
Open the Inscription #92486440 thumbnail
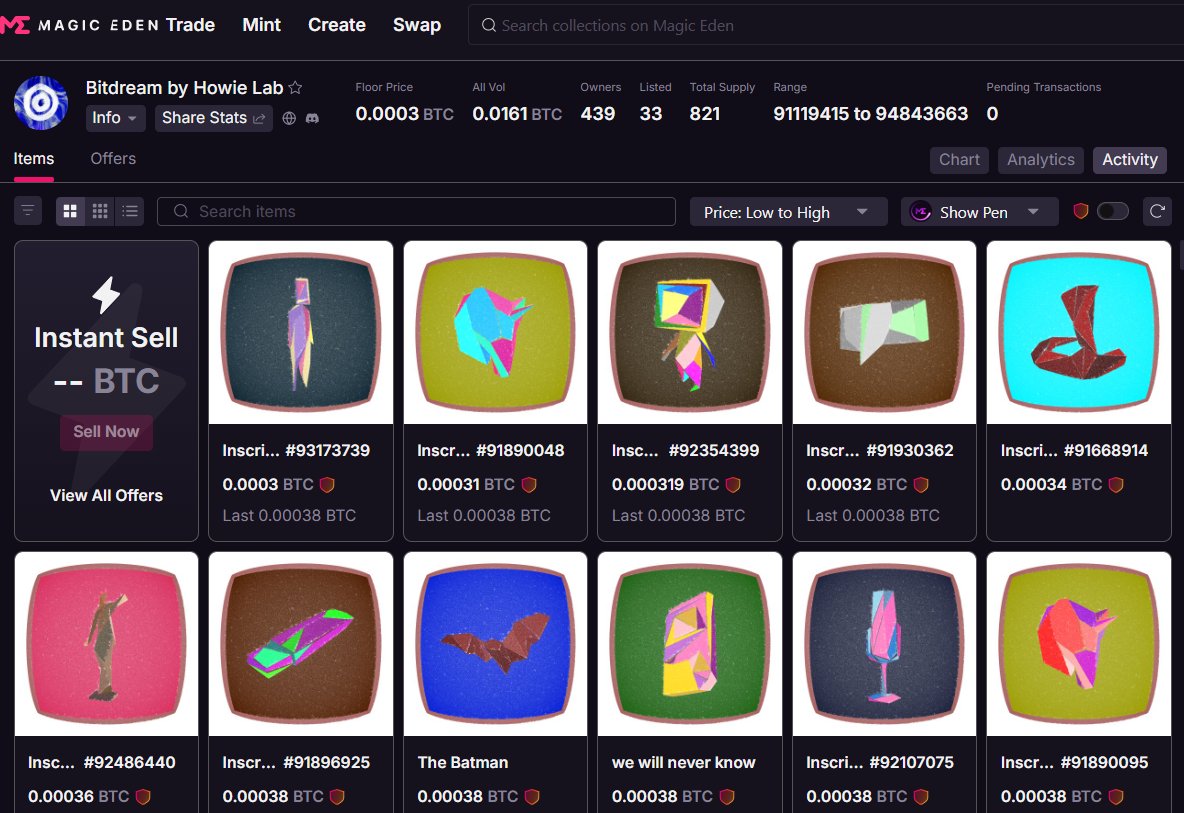[x=106, y=644]
